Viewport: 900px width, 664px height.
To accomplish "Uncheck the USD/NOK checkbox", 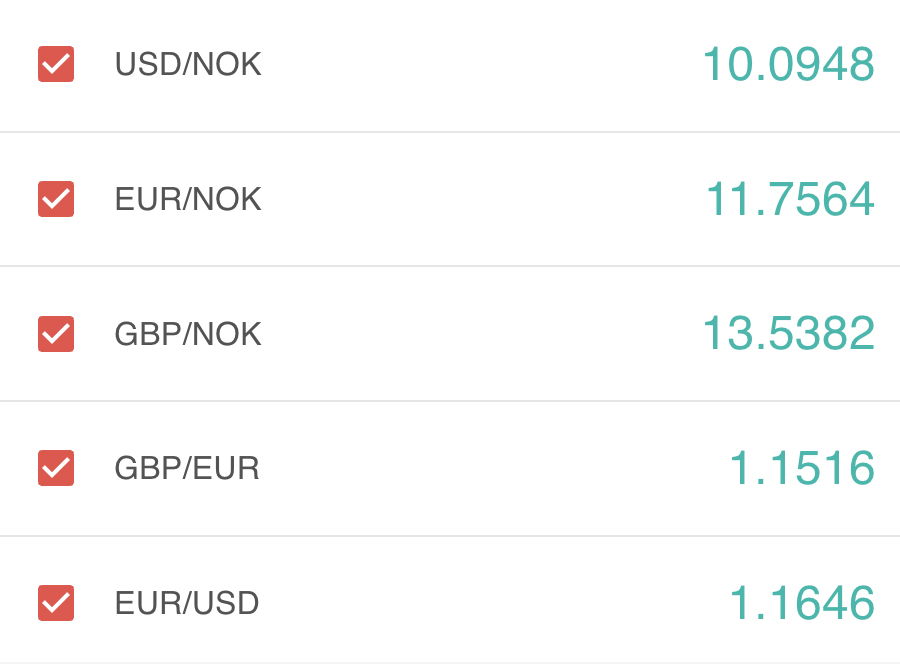I will click(56, 64).
